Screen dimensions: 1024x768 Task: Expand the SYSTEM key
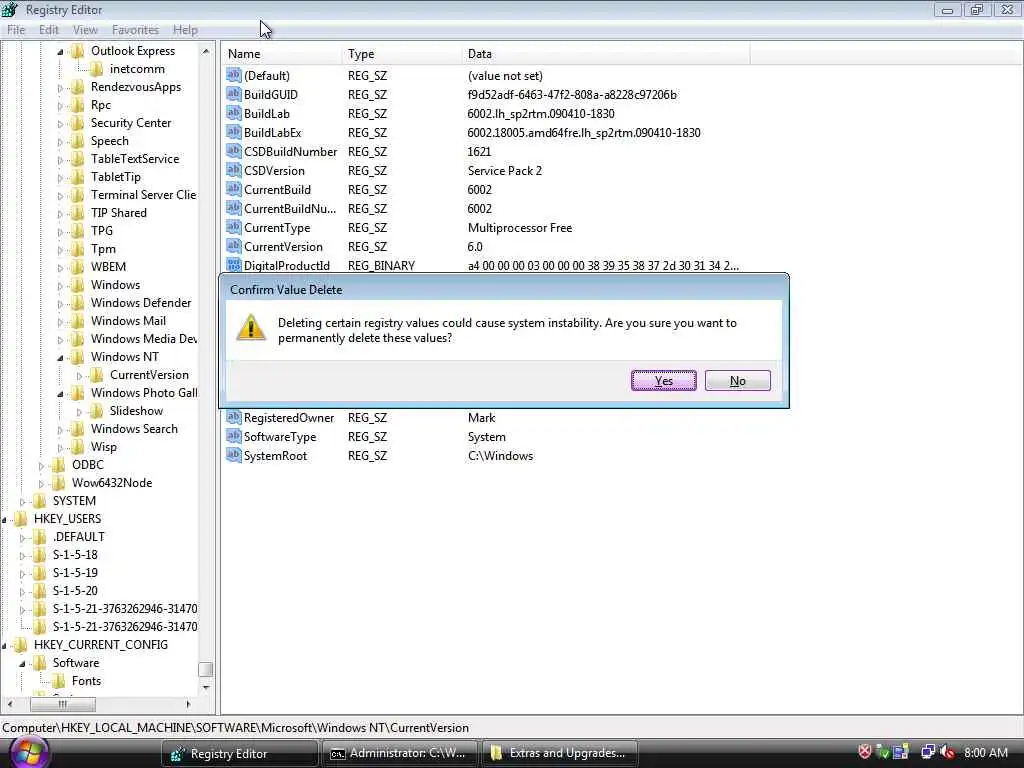(22, 502)
